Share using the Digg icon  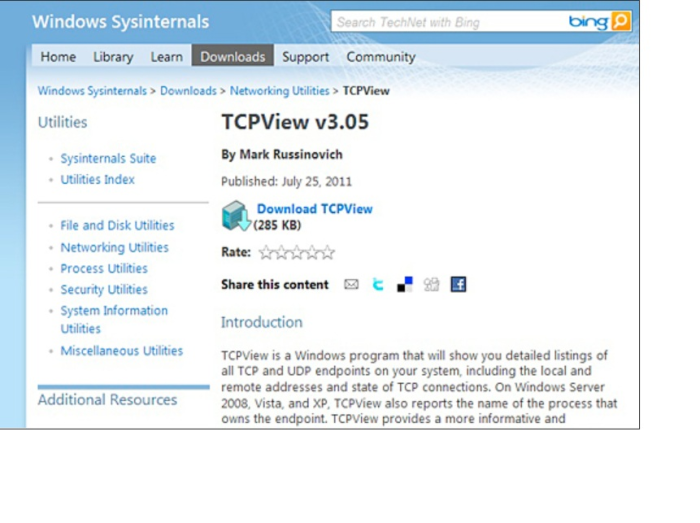click(431, 284)
